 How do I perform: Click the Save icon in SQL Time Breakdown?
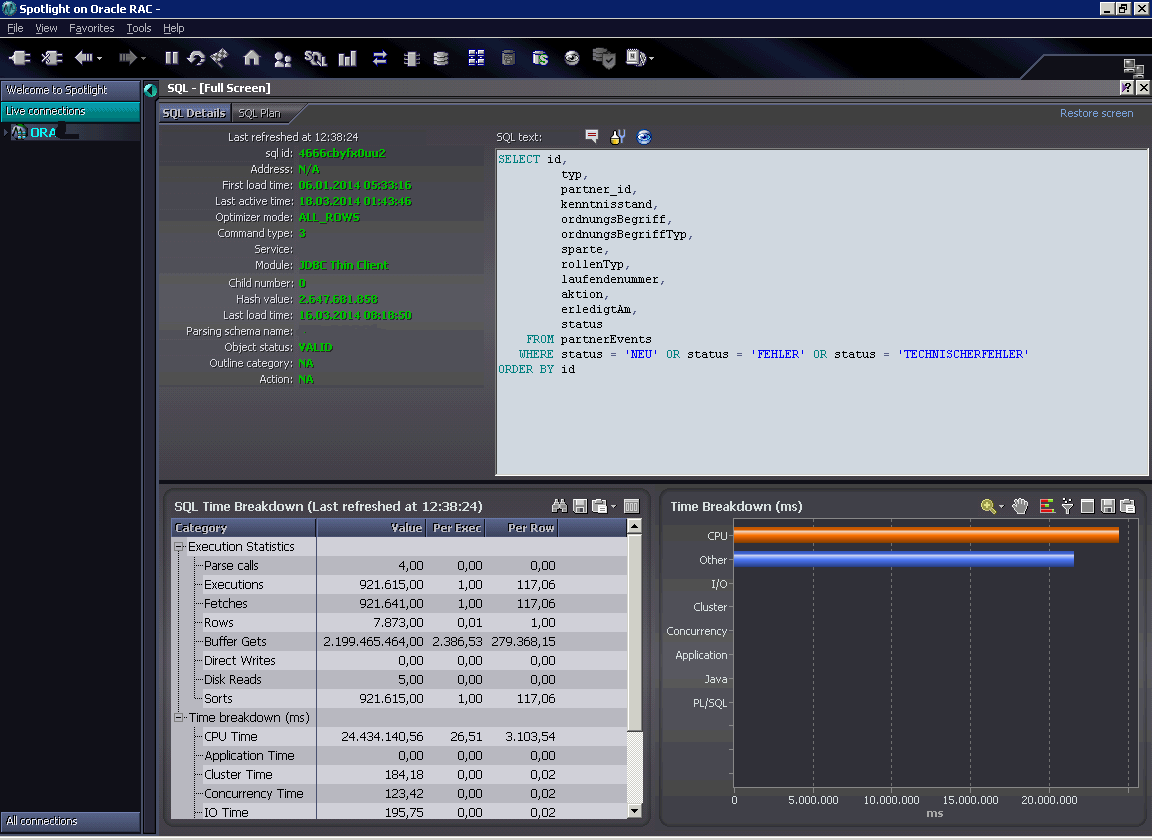580,506
